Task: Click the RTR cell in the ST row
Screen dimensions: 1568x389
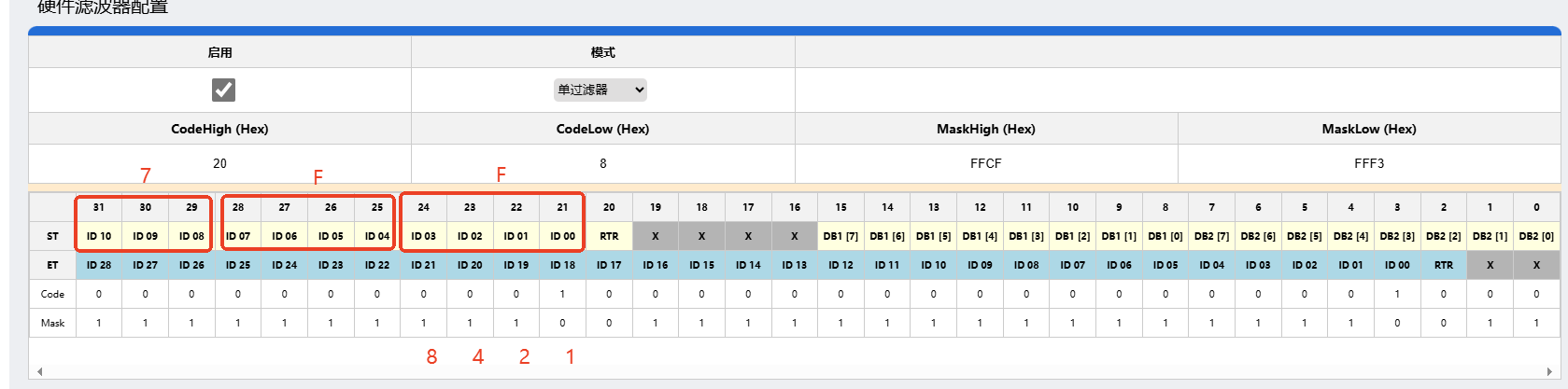Action: (x=609, y=236)
